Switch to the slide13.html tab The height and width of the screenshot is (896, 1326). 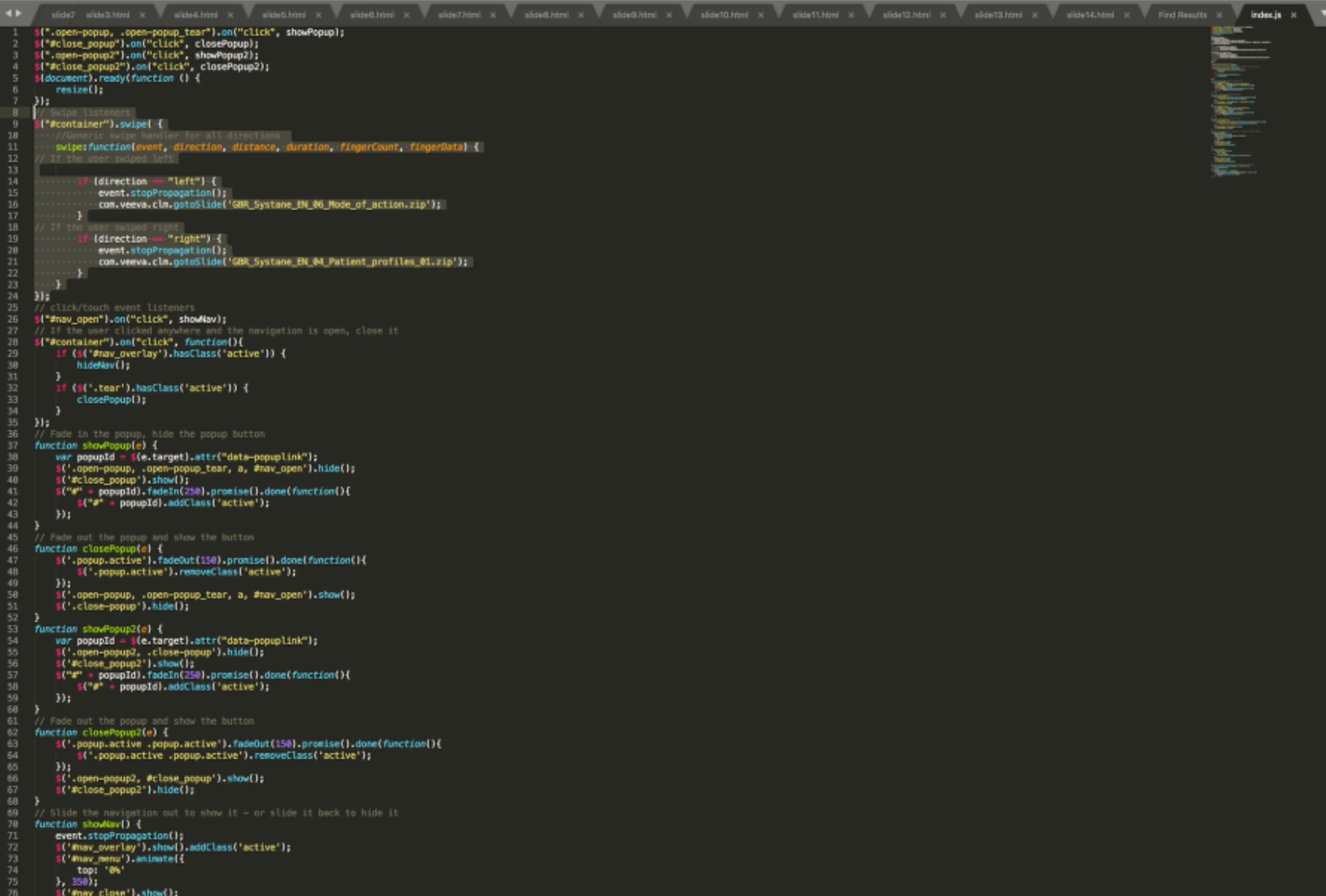click(x=998, y=15)
